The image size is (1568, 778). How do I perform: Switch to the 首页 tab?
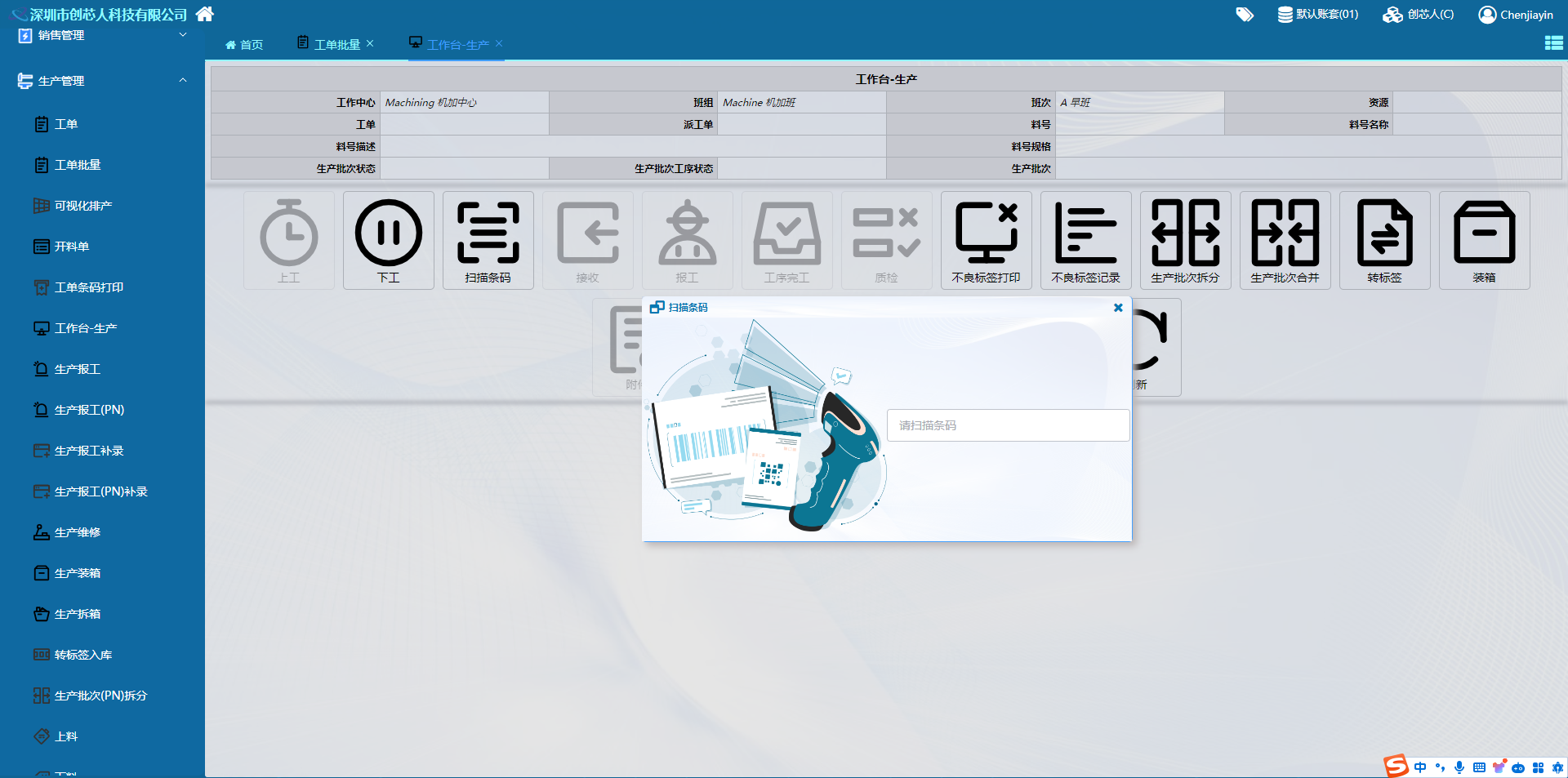point(244,45)
